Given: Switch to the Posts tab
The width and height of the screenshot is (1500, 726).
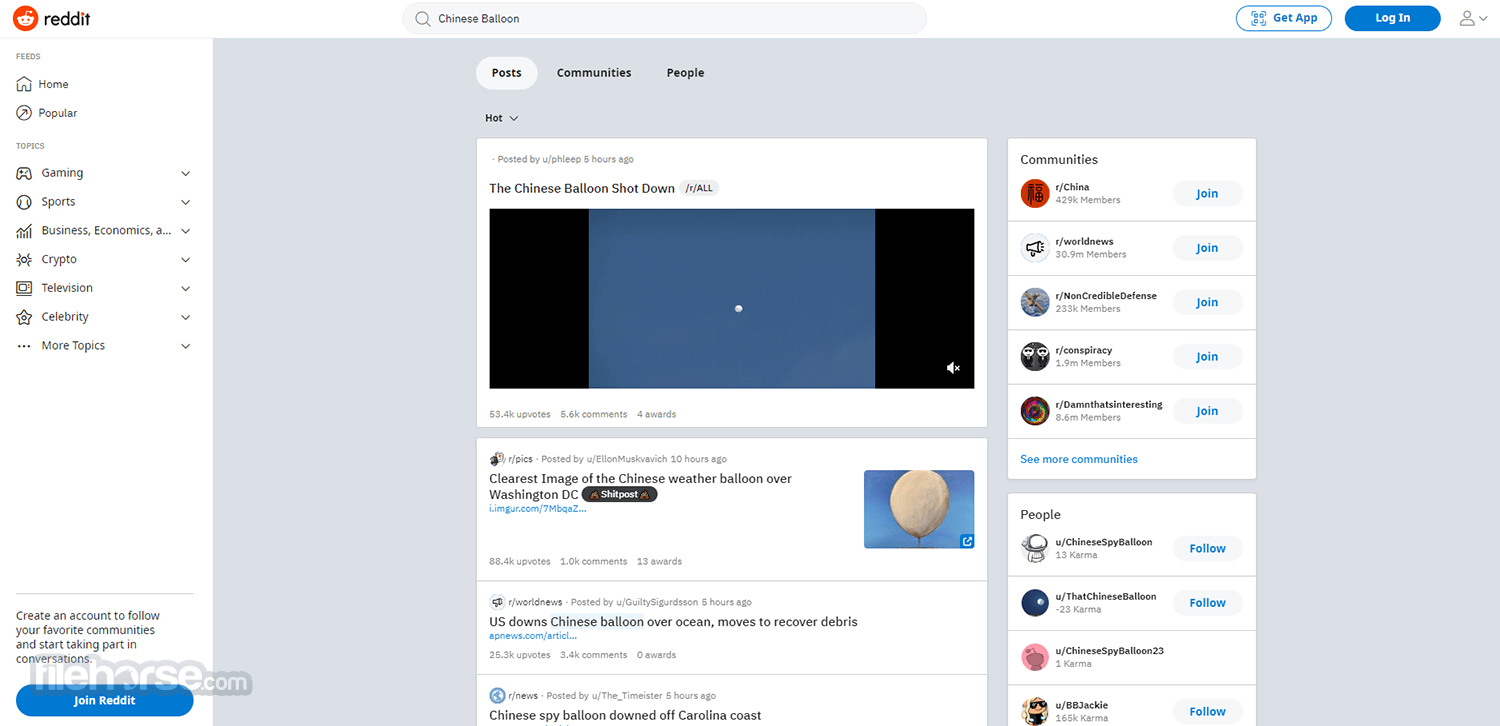Looking at the screenshot, I should pos(507,73).
